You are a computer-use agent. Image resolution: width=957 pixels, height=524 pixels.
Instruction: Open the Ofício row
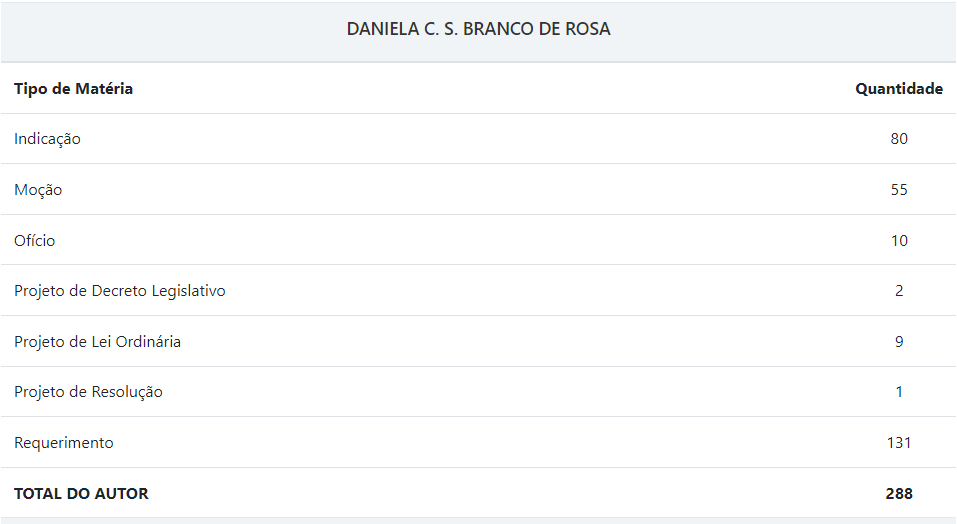click(x=478, y=240)
